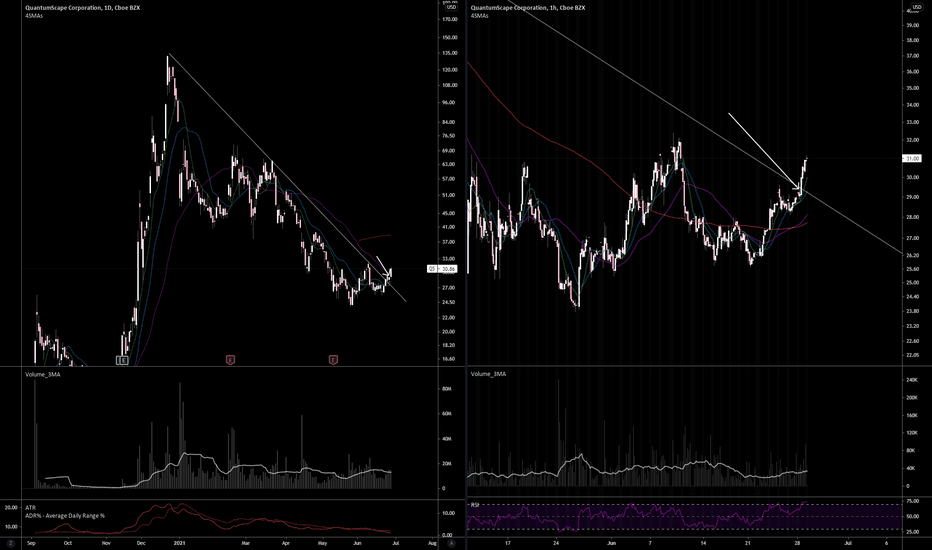The width and height of the screenshot is (932, 550).
Task: Click the 'Oct' label on daily time axis
Action: coord(68,543)
